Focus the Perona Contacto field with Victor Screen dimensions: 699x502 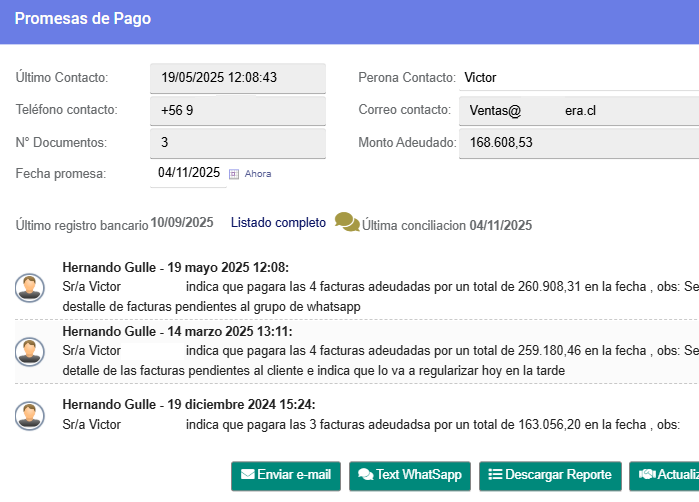pyautogui.click(x=579, y=78)
